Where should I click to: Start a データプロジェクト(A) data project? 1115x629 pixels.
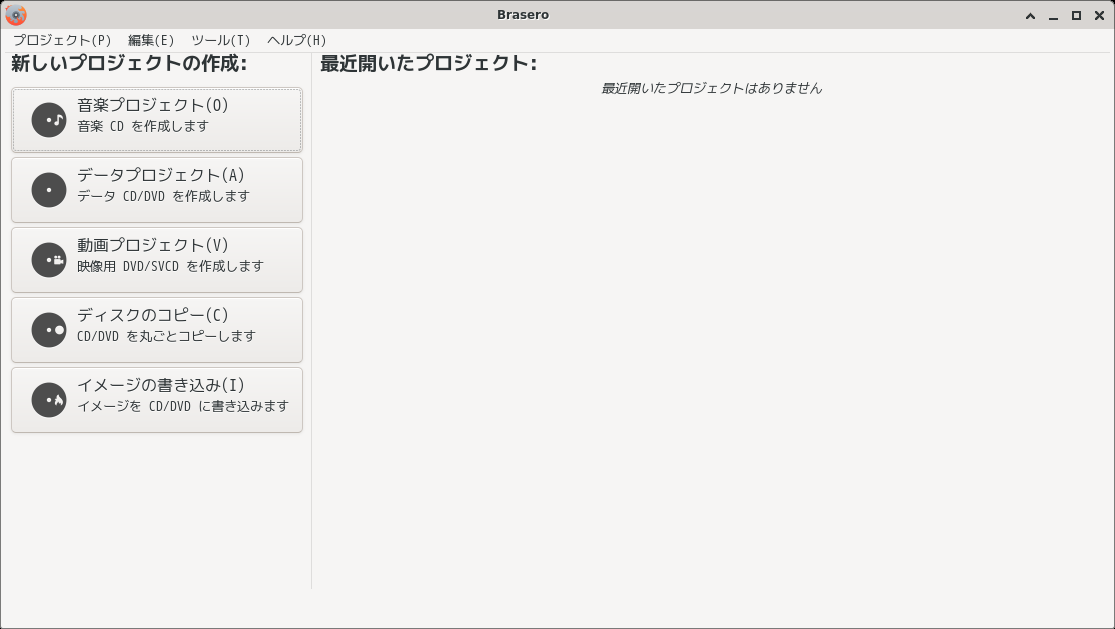157,190
